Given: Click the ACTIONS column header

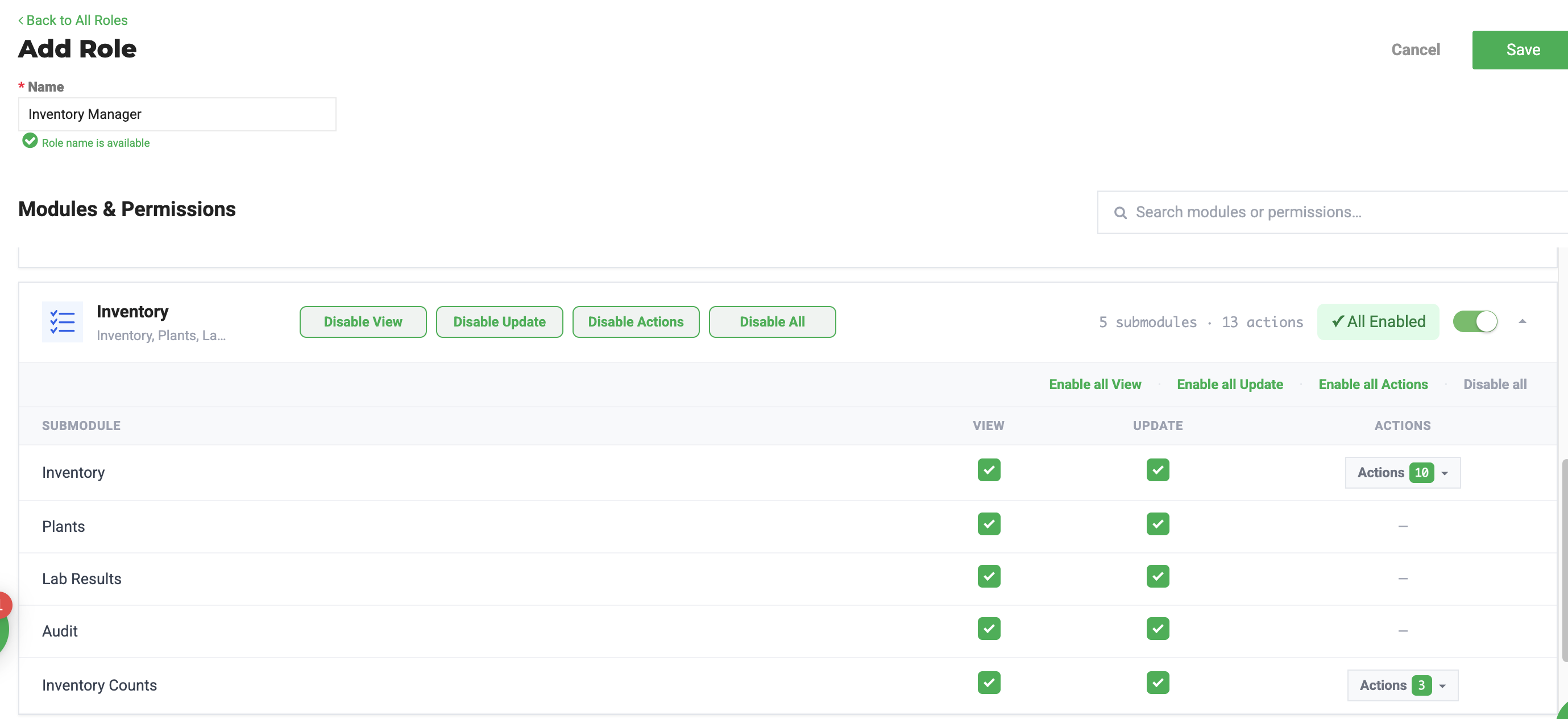Looking at the screenshot, I should pos(1402,425).
